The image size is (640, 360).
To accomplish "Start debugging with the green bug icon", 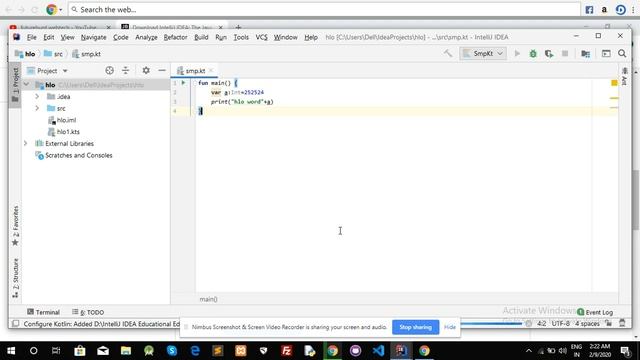I will tap(533, 53).
